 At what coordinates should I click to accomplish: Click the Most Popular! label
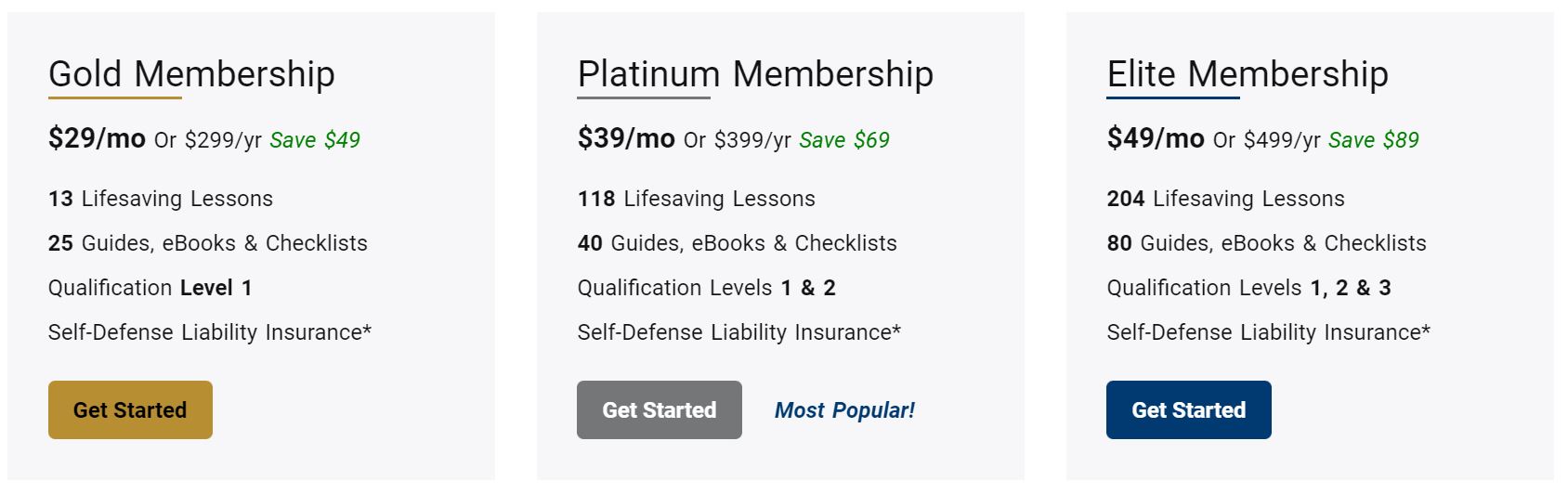tap(844, 410)
